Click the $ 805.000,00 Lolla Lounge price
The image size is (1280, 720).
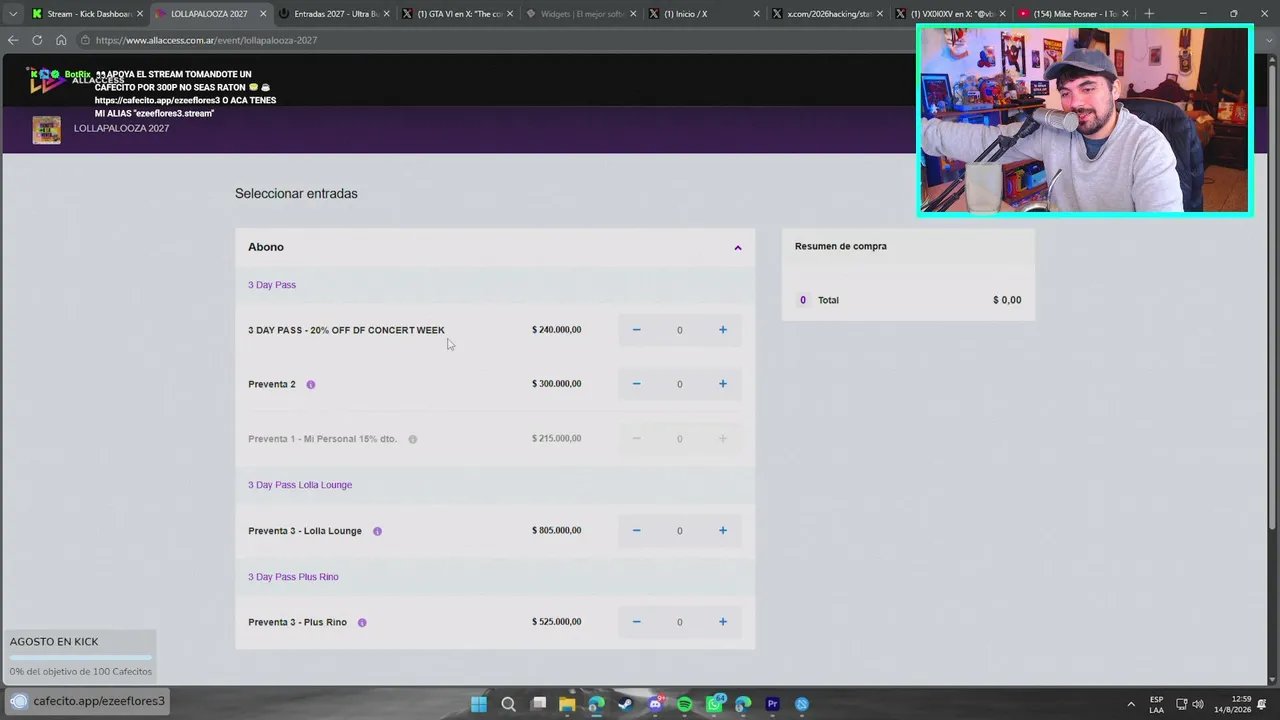click(x=556, y=531)
